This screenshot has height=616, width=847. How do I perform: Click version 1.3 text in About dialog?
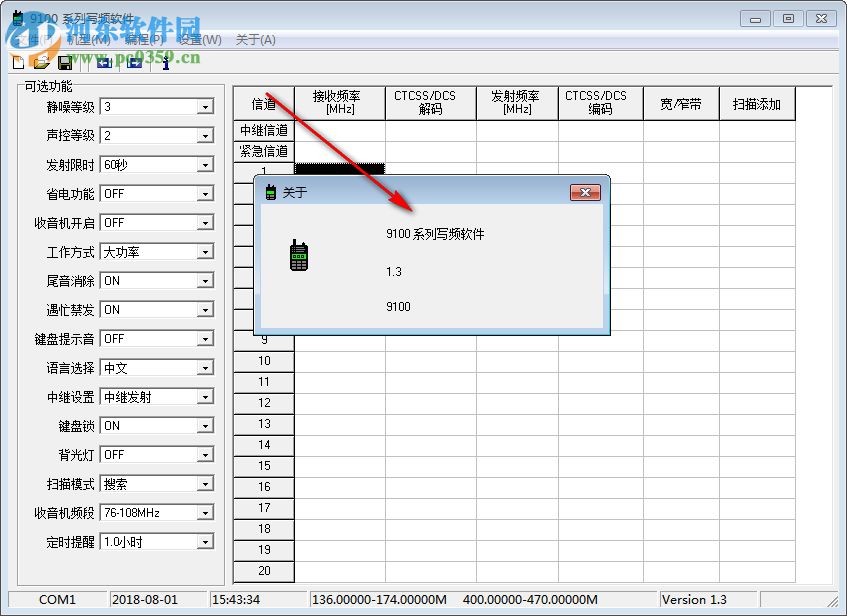tap(394, 272)
